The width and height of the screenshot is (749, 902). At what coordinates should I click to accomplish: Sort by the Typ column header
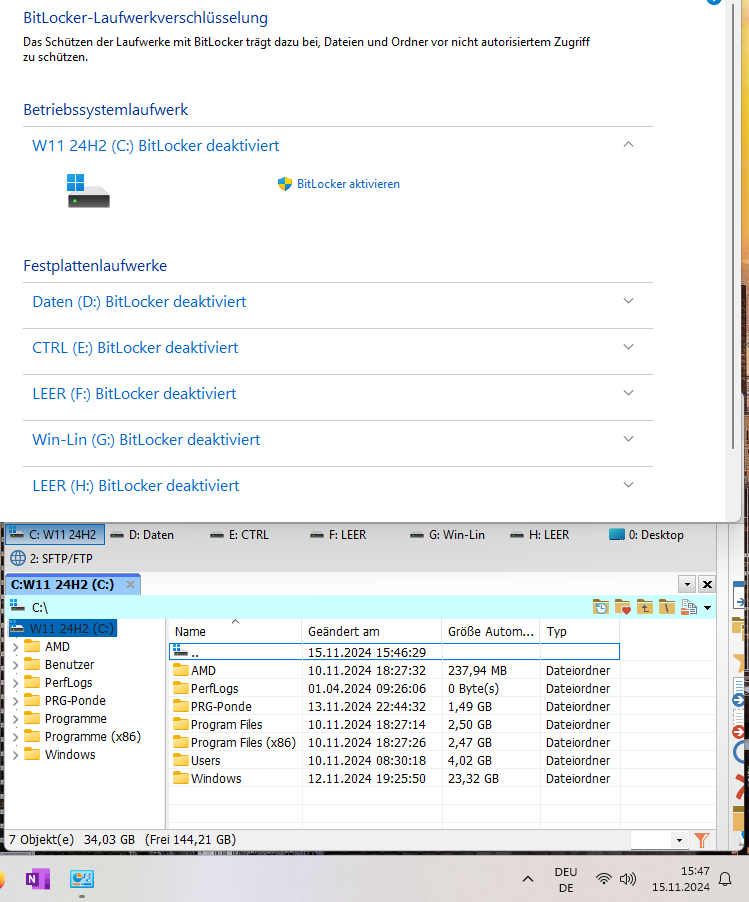click(580, 631)
